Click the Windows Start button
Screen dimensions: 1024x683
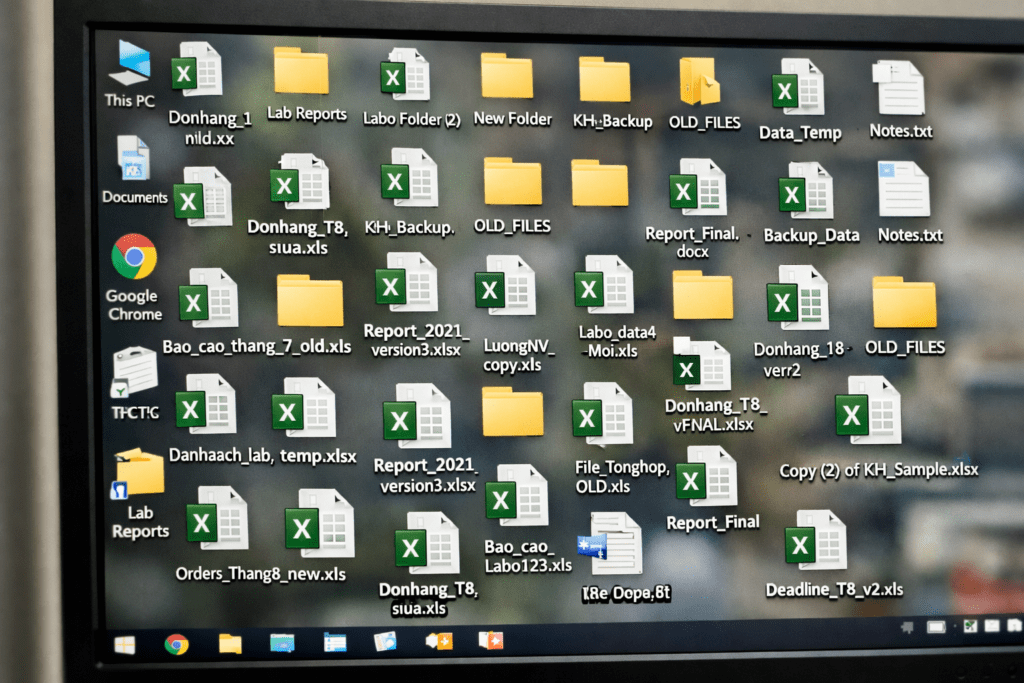125,644
